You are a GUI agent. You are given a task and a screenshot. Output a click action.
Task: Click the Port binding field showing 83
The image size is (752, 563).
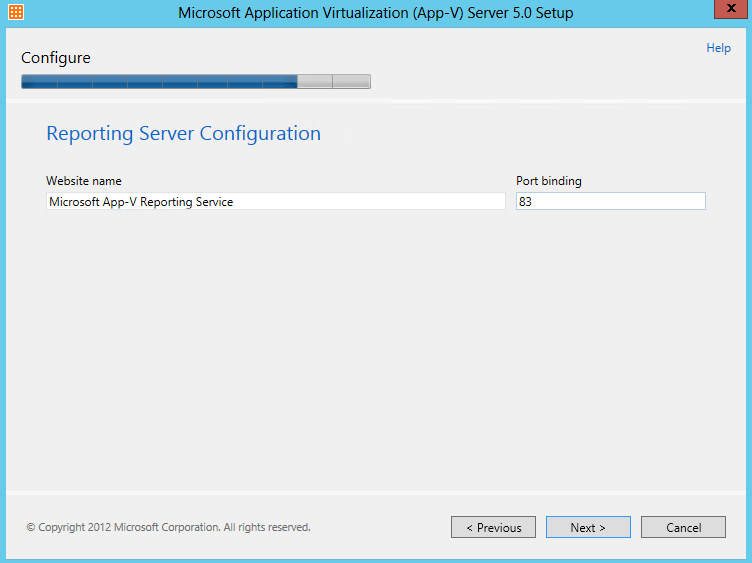(611, 201)
